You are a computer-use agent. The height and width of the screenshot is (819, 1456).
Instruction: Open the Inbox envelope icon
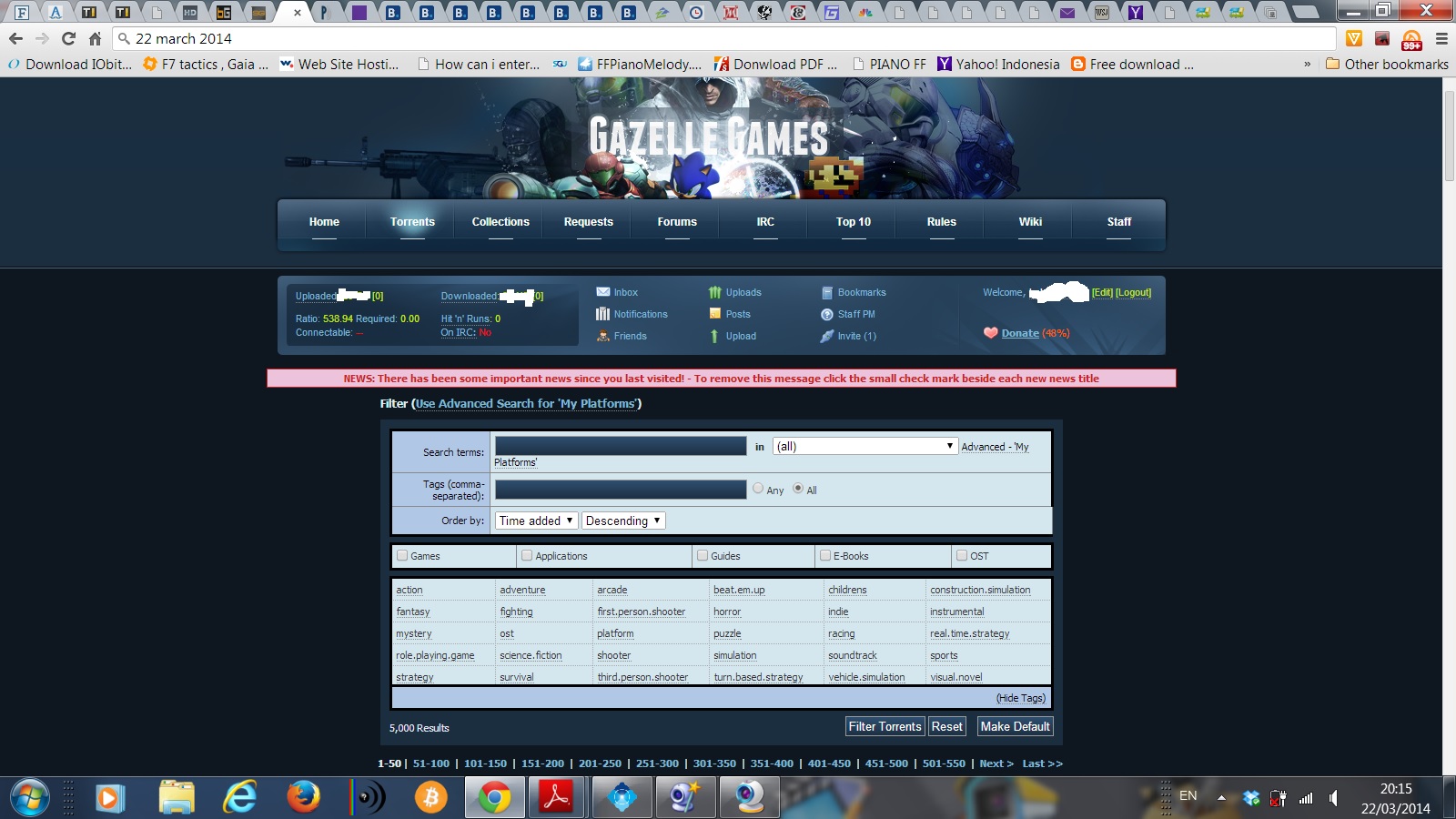[x=602, y=292]
